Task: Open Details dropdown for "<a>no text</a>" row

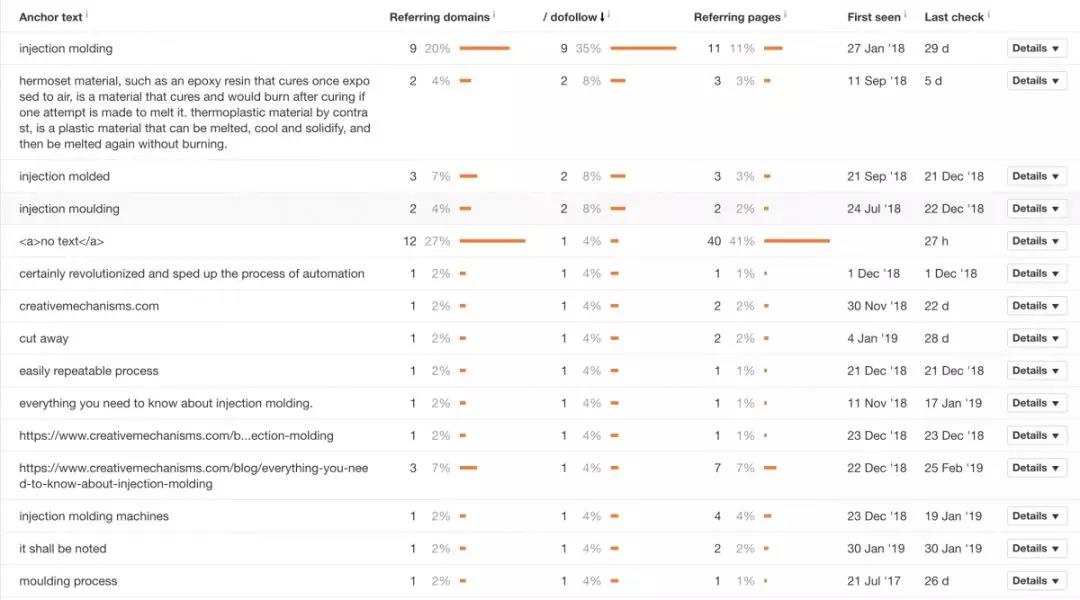Action: [x=1036, y=241]
